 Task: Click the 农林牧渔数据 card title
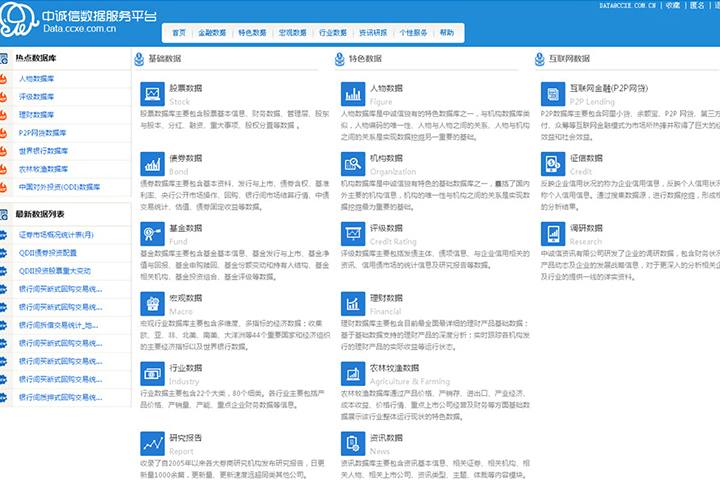click(394, 367)
